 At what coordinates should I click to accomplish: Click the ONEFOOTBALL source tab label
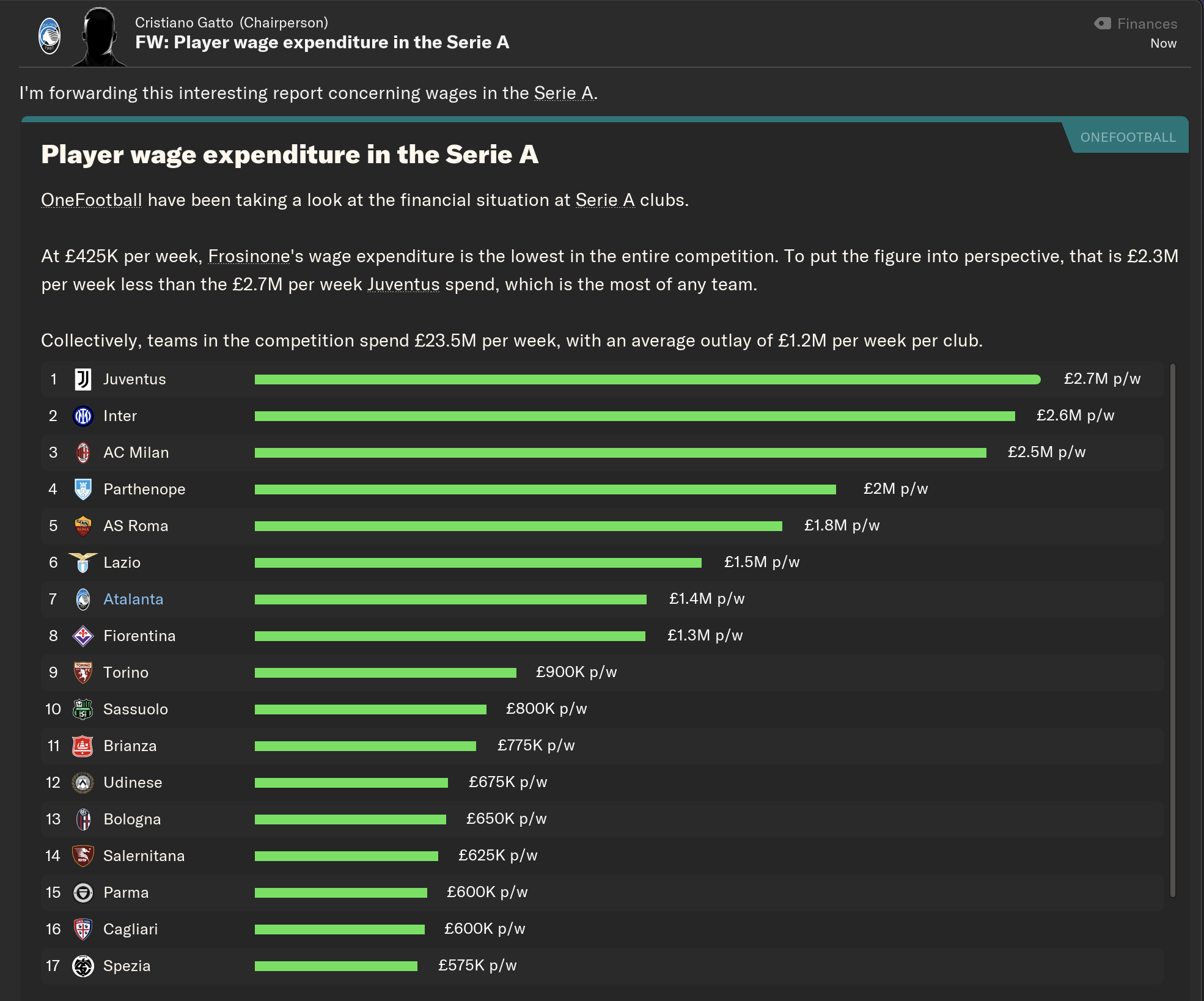coord(1128,137)
